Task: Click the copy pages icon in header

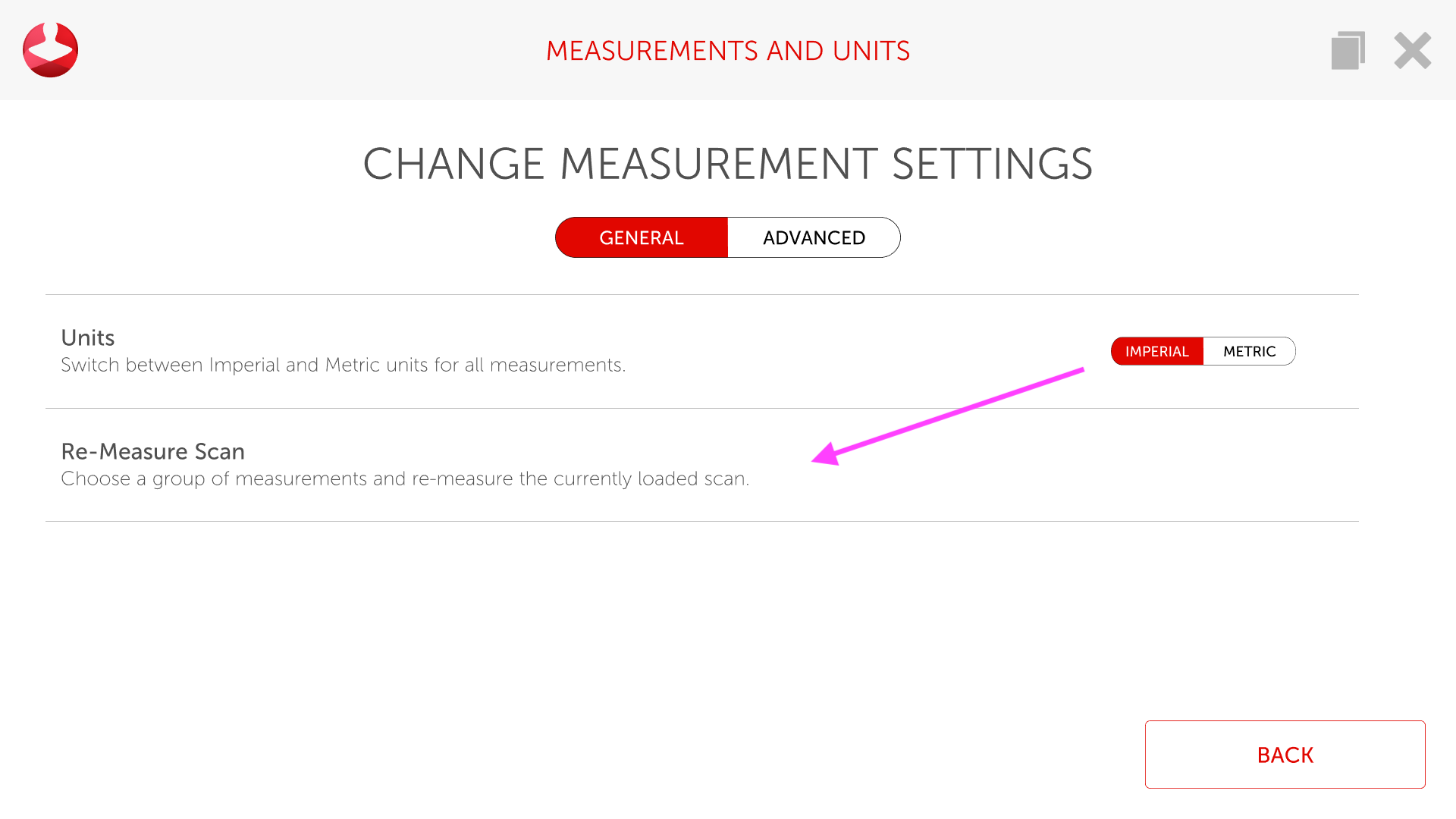Action: (1348, 51)
